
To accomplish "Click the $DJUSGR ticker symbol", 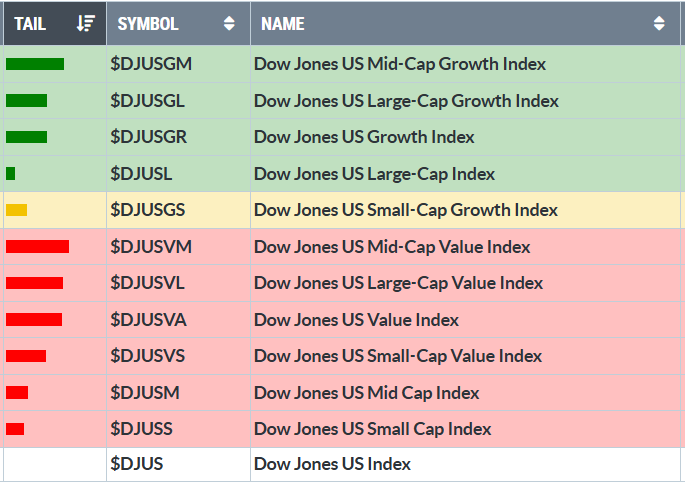I will click(148, 137).
